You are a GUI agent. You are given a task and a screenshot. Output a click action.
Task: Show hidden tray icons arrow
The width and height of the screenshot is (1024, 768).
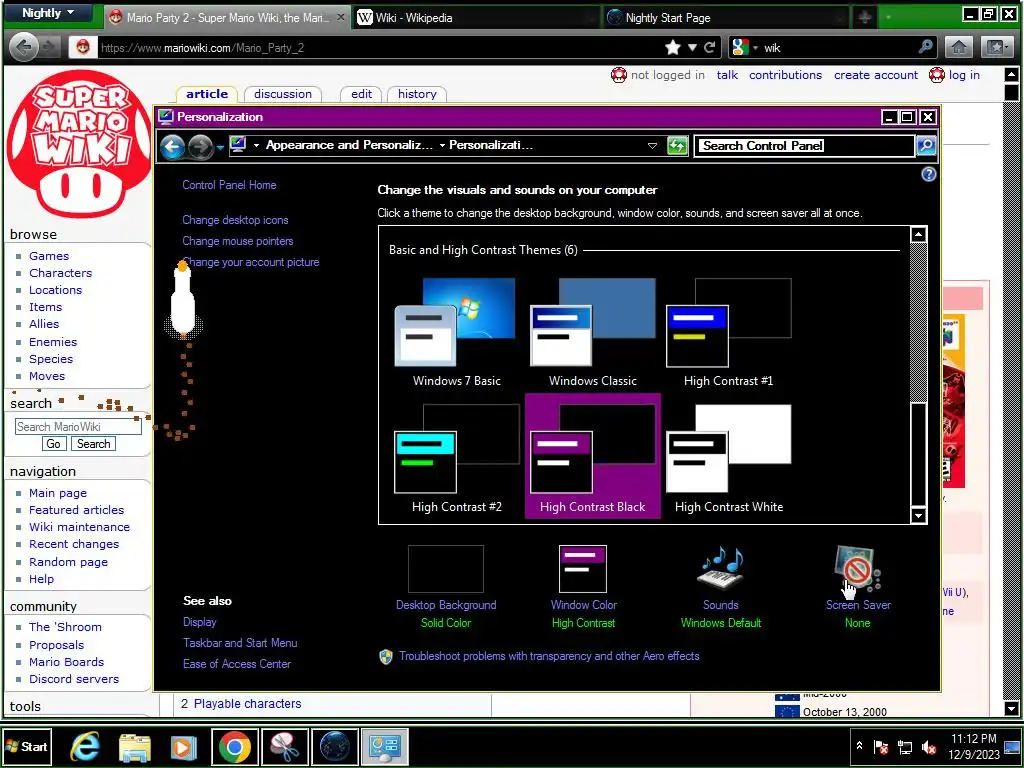(x=859, y=746)
